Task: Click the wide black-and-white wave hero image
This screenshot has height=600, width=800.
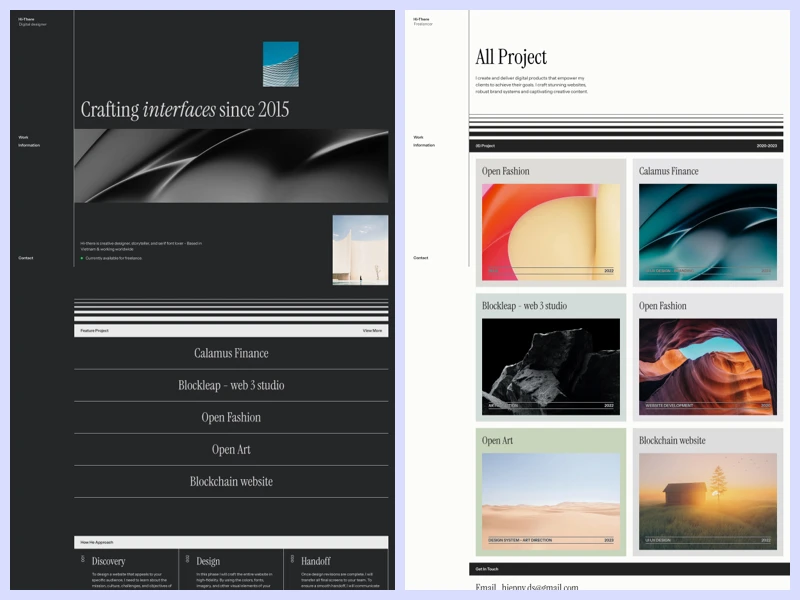Action: click(x=231, y=166)
